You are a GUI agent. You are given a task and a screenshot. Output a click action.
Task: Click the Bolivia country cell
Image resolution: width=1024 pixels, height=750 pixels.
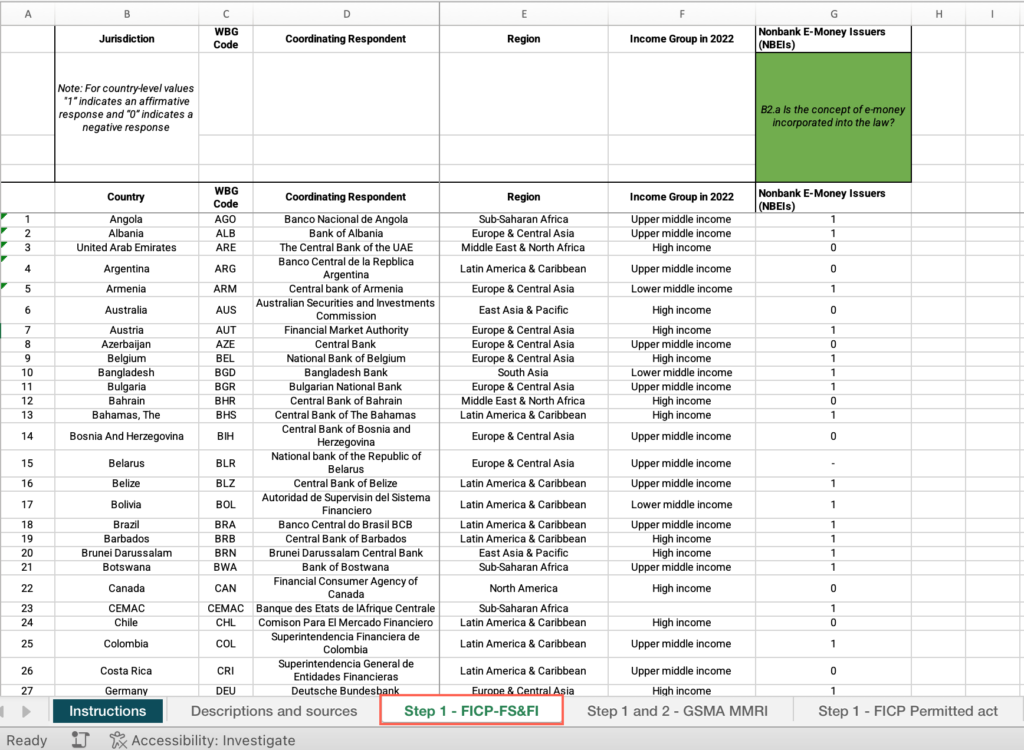[x=126, y=504]
